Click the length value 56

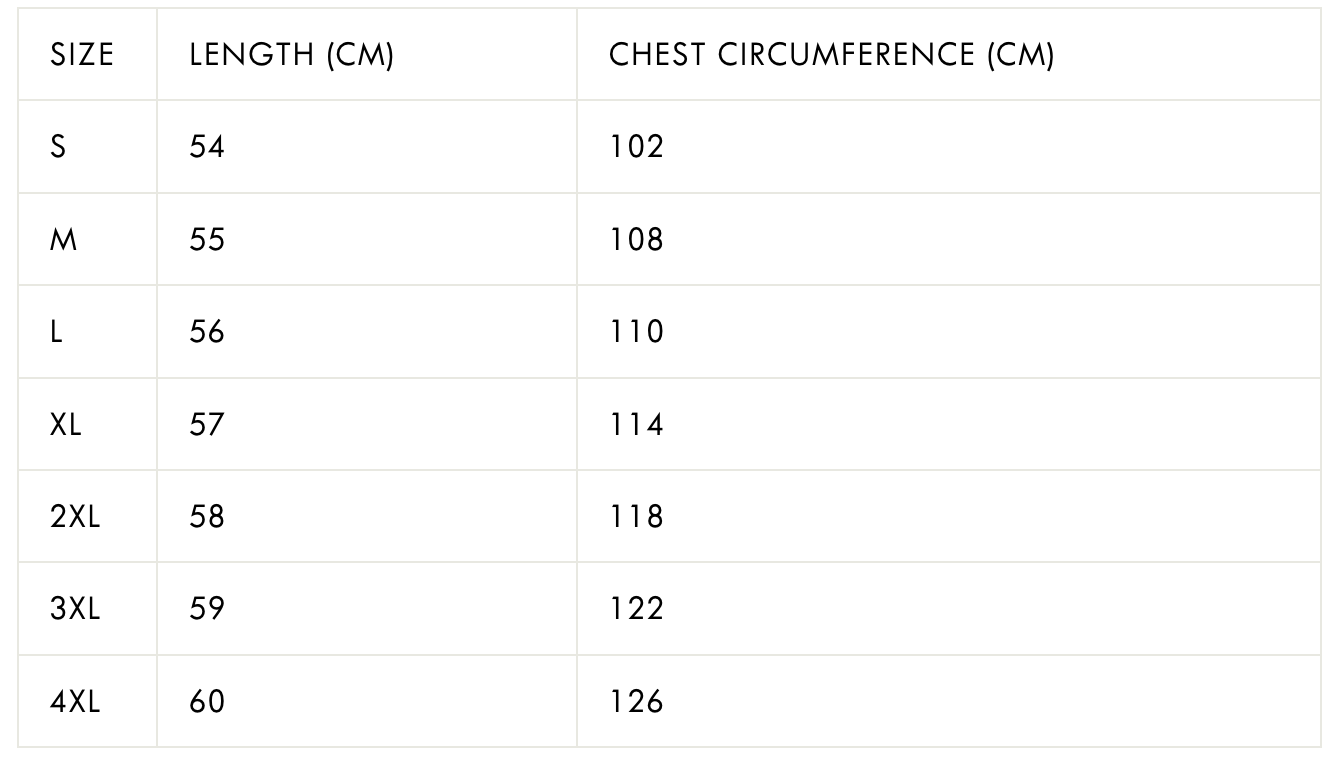pyautogui.click(x=207, y=332)
